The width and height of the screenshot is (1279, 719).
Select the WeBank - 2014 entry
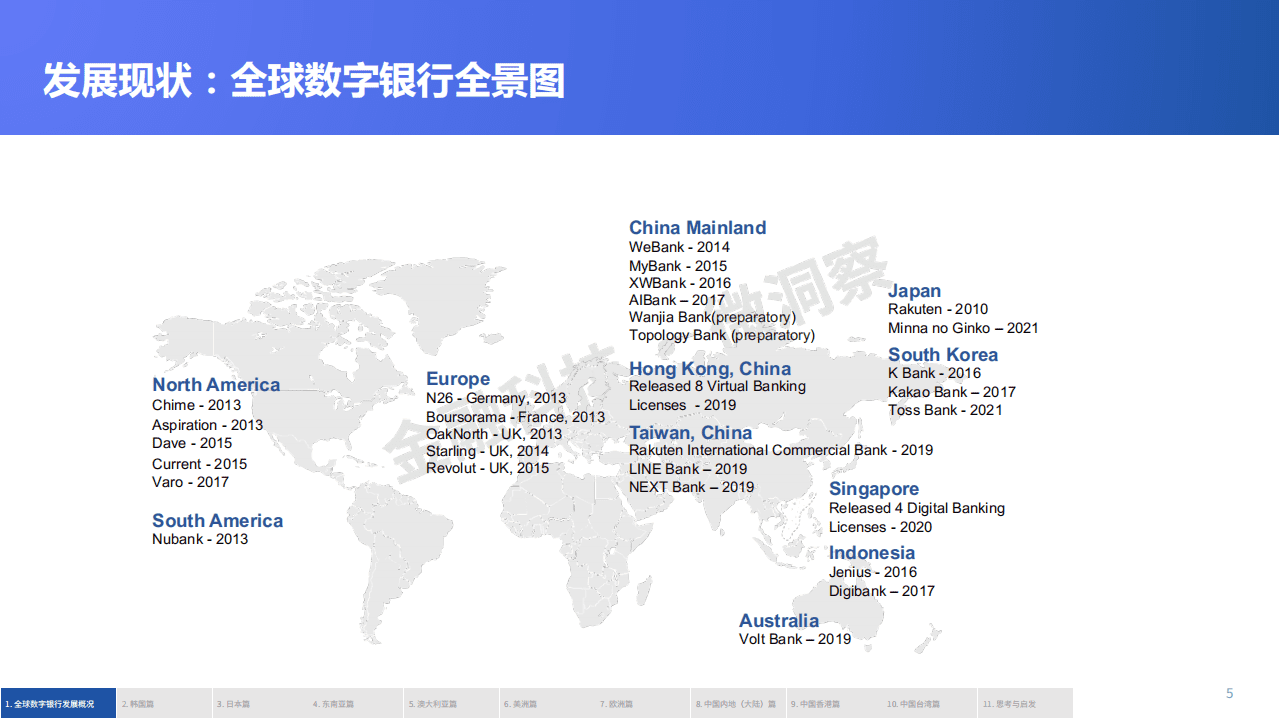pos(678,247)
